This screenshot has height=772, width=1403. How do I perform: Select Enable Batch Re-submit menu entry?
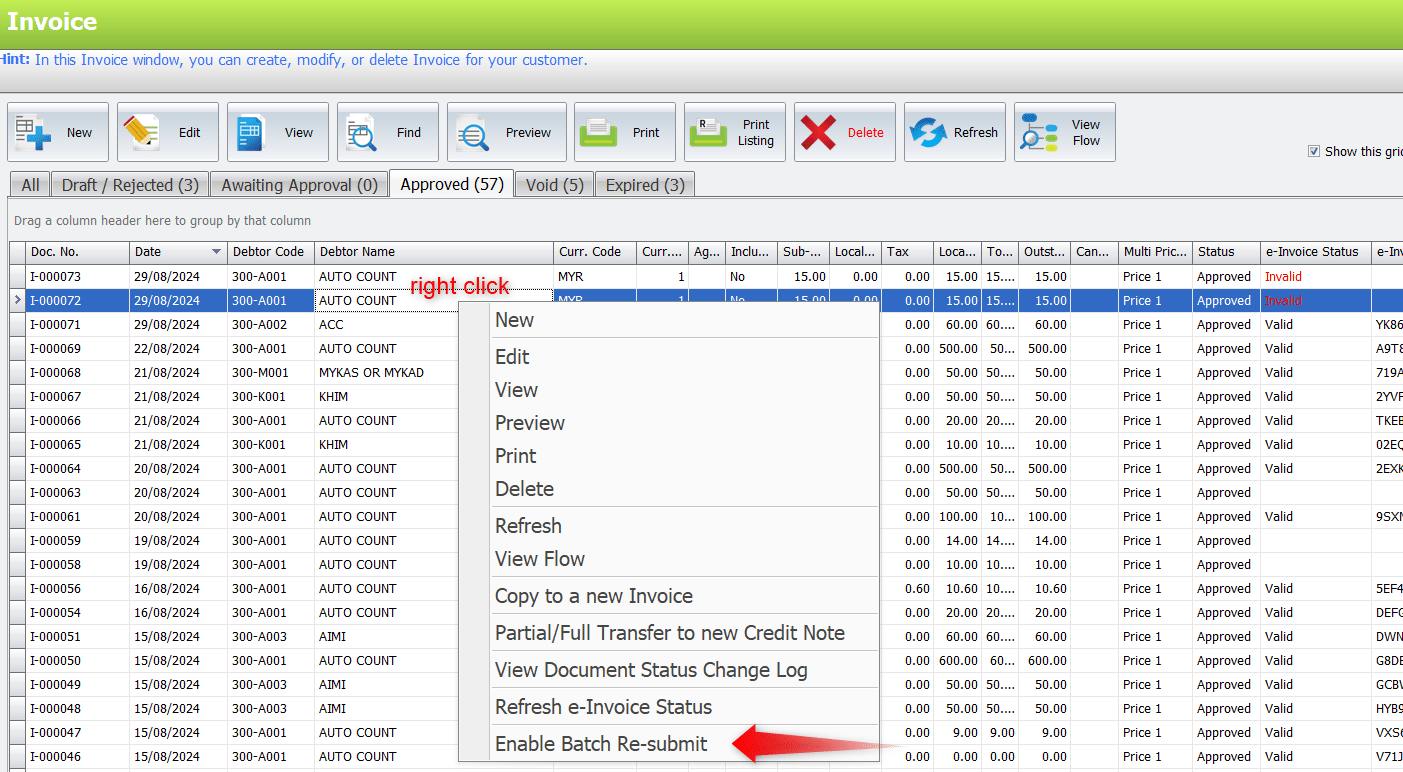(669, 744)
